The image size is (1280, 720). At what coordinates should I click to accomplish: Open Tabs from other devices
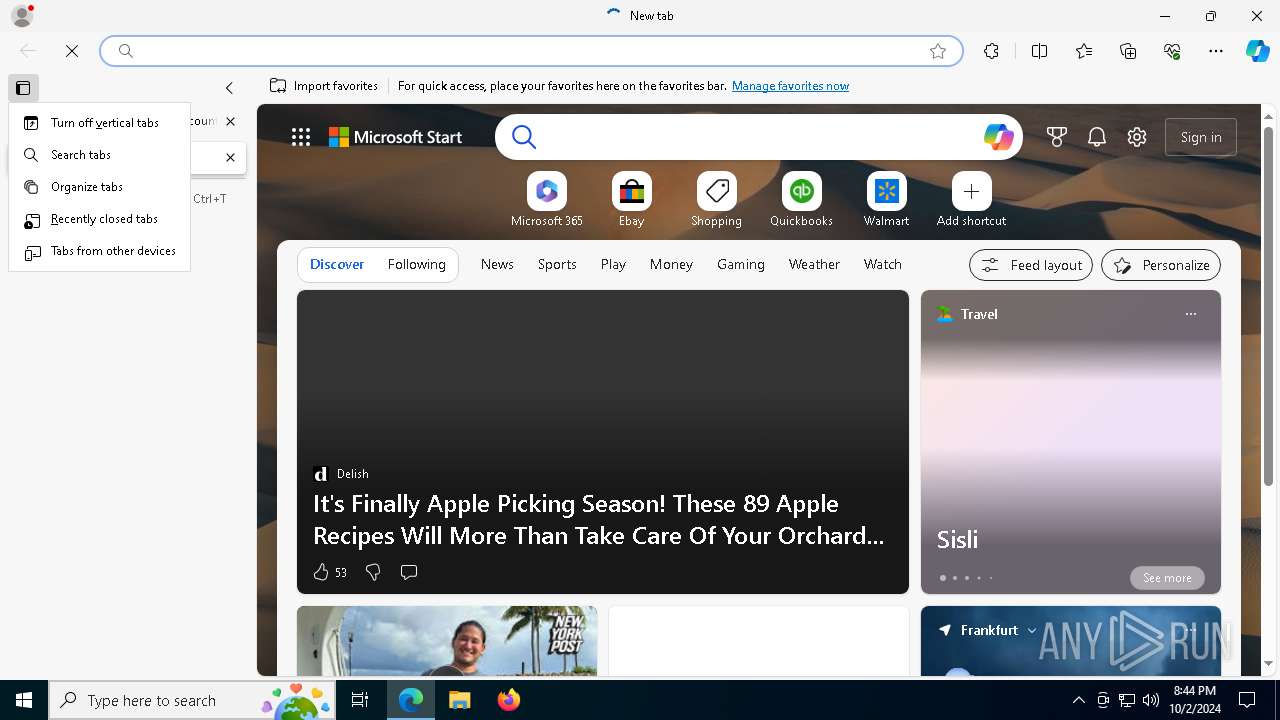99,251
